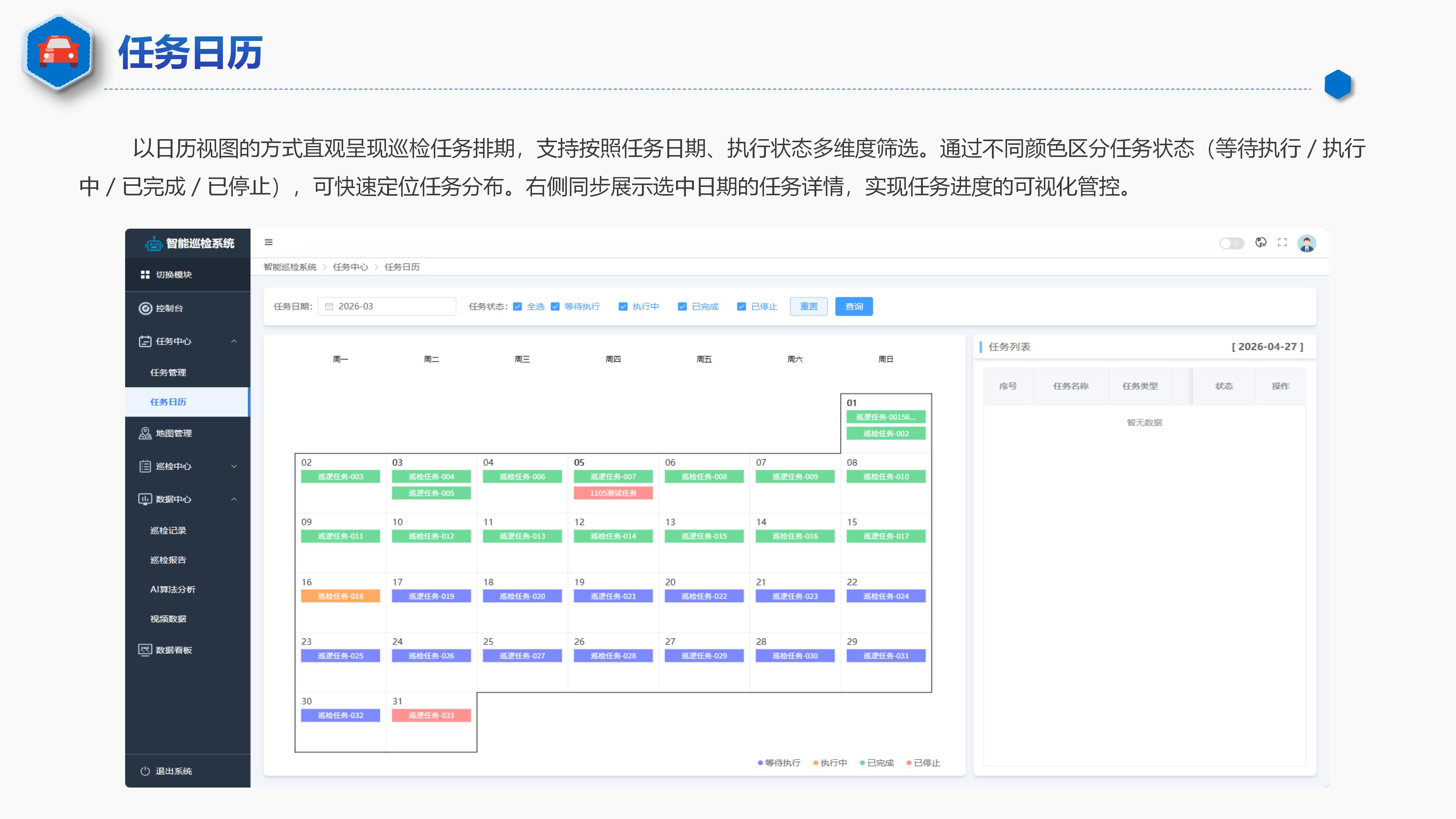Collapse the sidebar with the hamburger icon
This screenshot has height=819, width=1456.
[x=269, y=243]
